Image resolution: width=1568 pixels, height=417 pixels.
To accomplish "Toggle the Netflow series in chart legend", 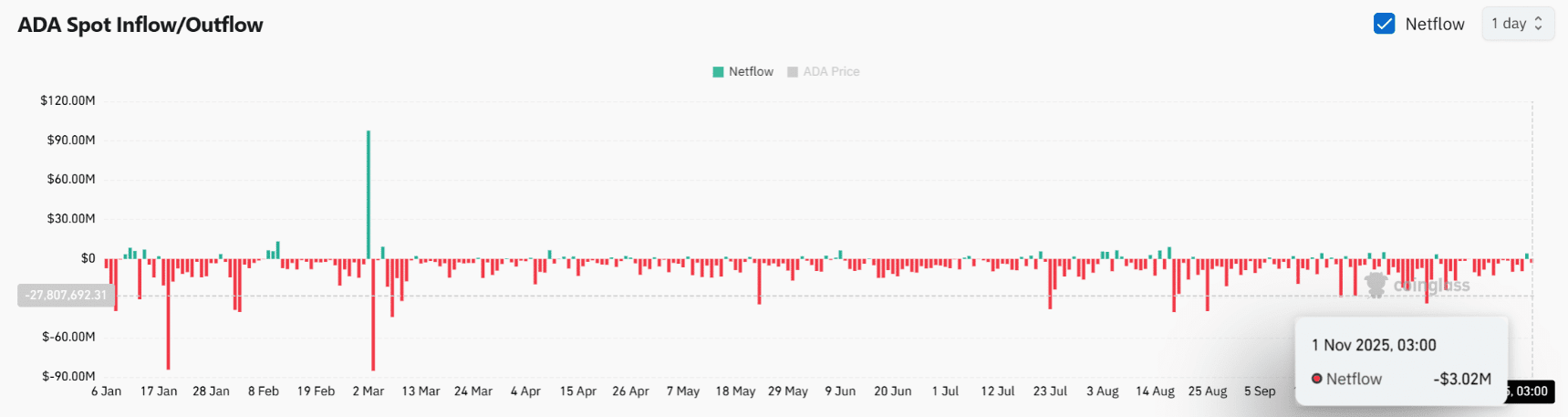I will click(751, 71).
